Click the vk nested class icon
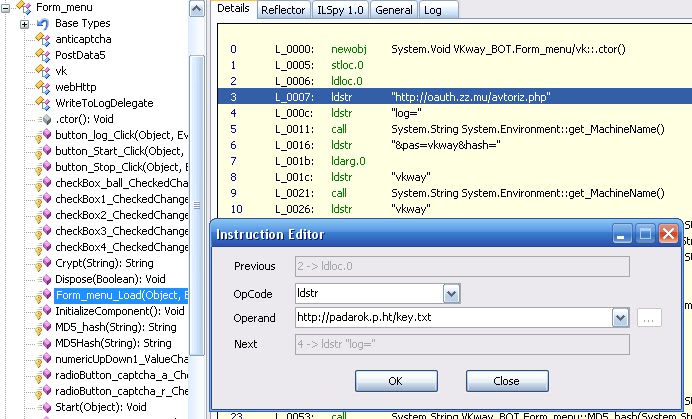This screenshot has height=419, width=692. click(x=43, y=71)
